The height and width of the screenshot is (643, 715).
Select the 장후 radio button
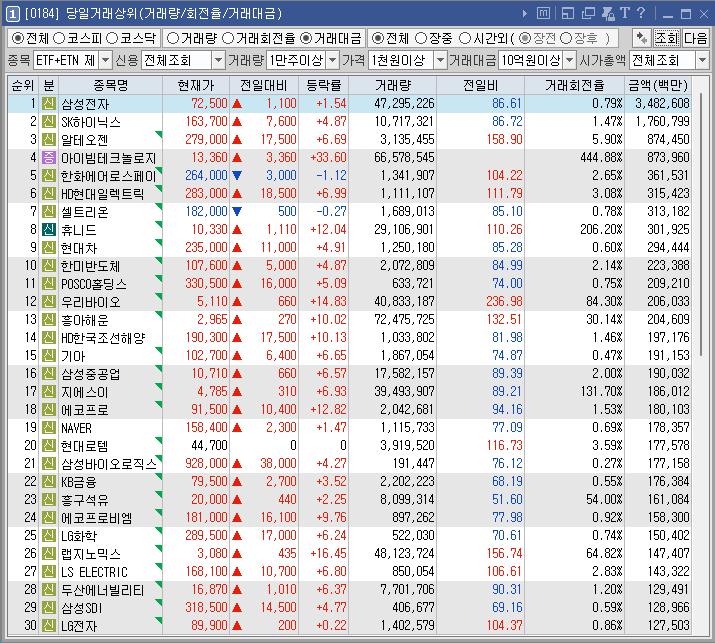[x=566, y=38]
